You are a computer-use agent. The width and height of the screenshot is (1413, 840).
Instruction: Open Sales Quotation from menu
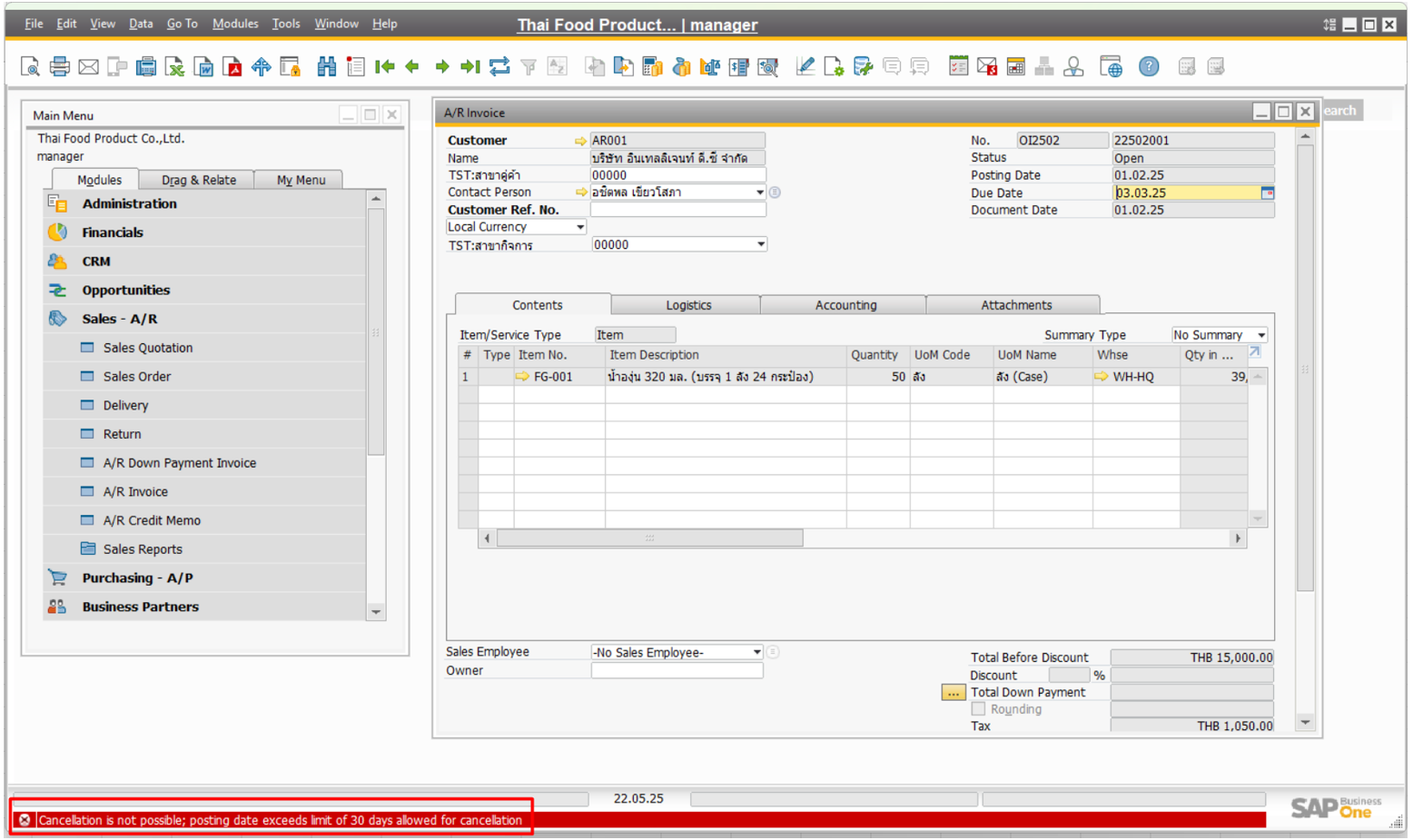(x=148, y=348)
